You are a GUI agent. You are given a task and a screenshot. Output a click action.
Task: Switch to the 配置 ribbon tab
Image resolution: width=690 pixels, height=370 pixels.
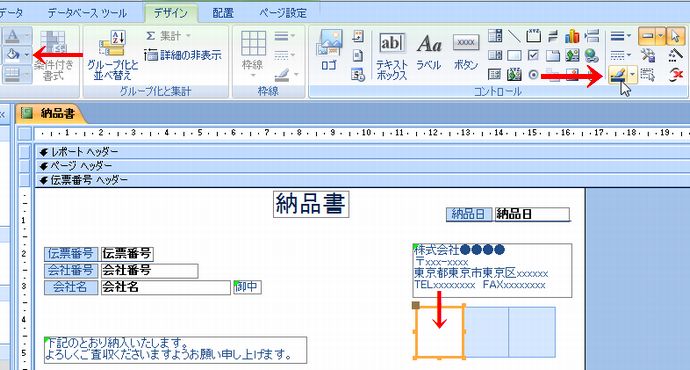tap(223, 13)
